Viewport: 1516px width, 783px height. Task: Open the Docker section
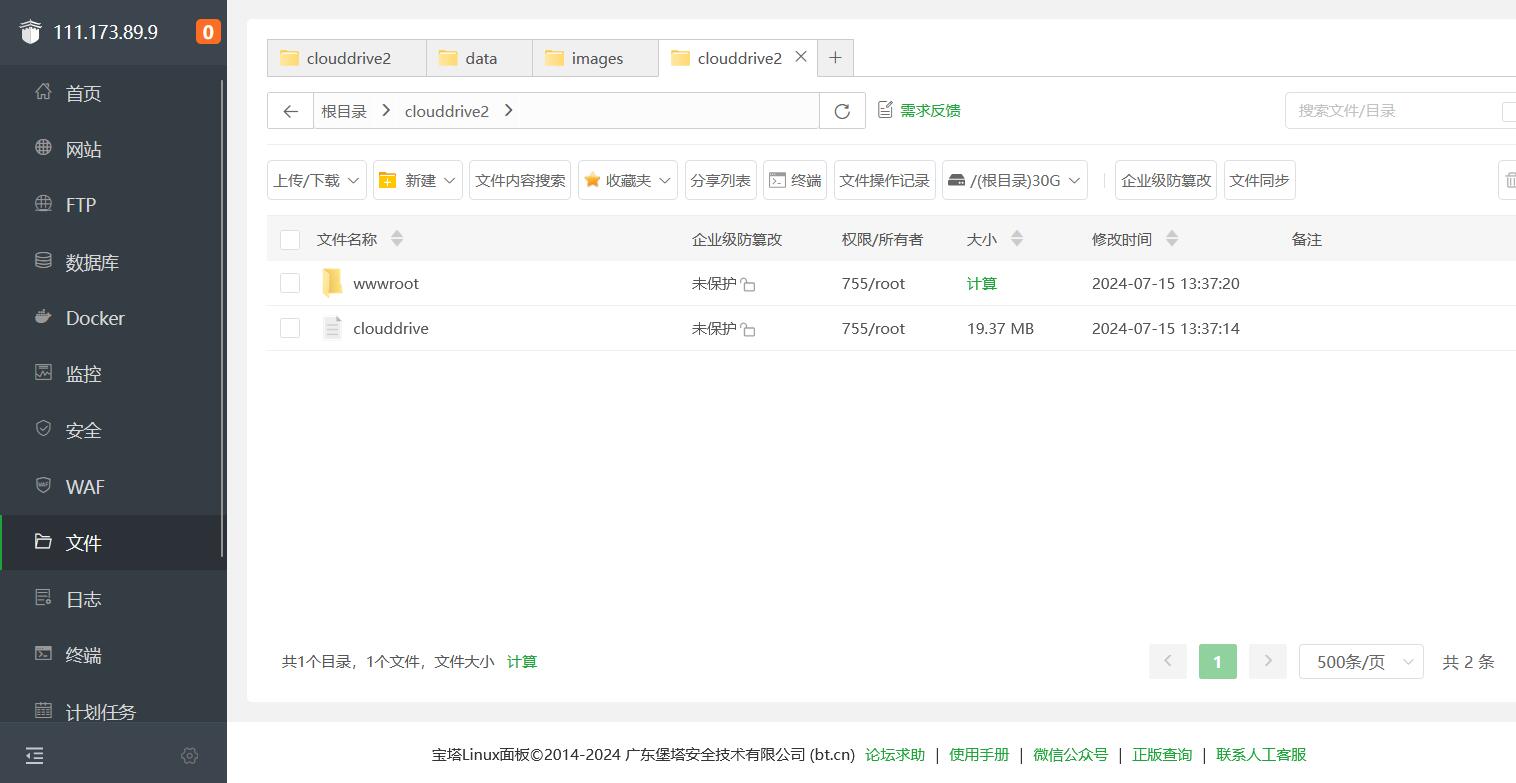click(95, 318)
